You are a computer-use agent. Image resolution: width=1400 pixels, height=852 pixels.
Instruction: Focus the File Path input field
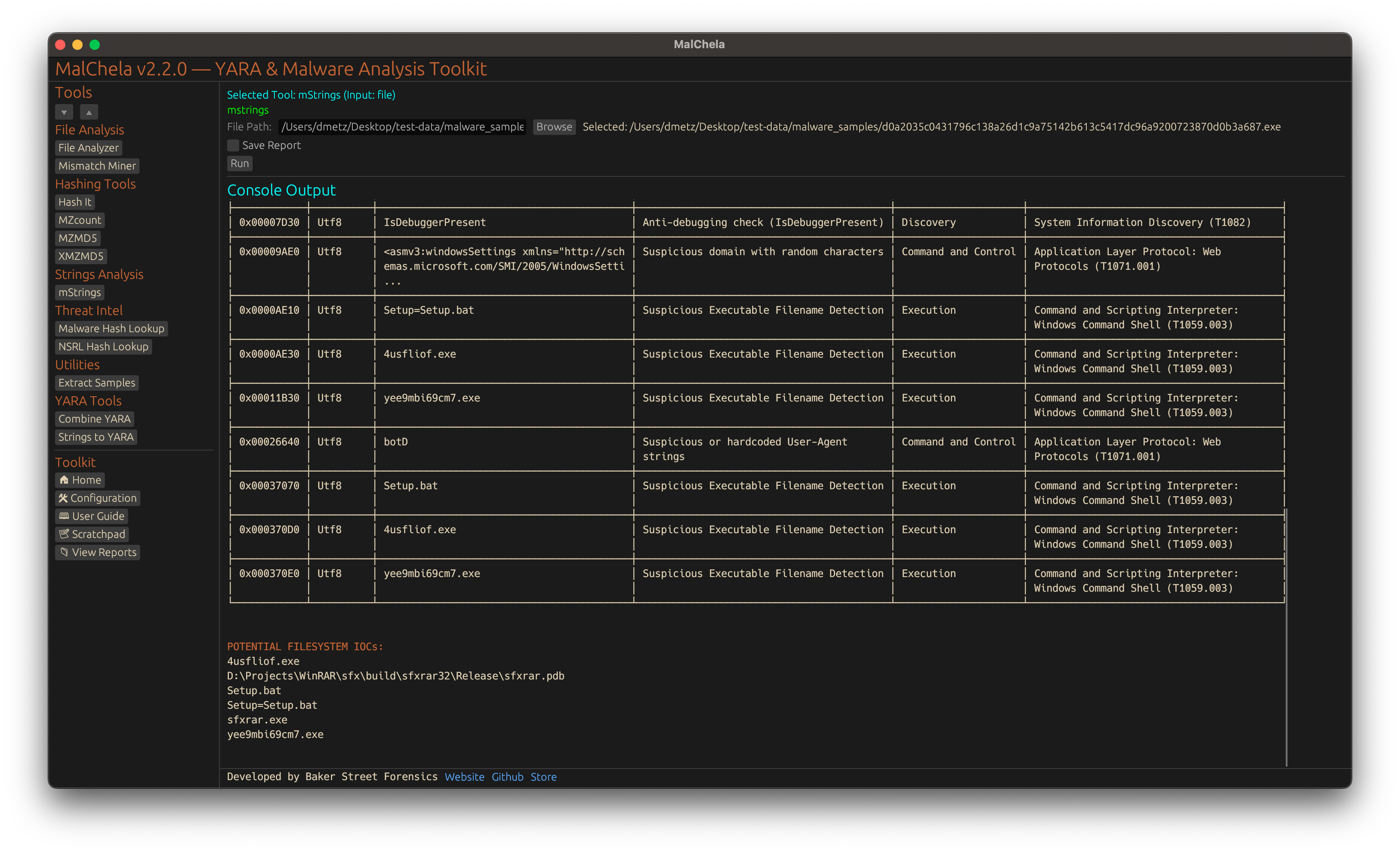click(x=402, y=127)
